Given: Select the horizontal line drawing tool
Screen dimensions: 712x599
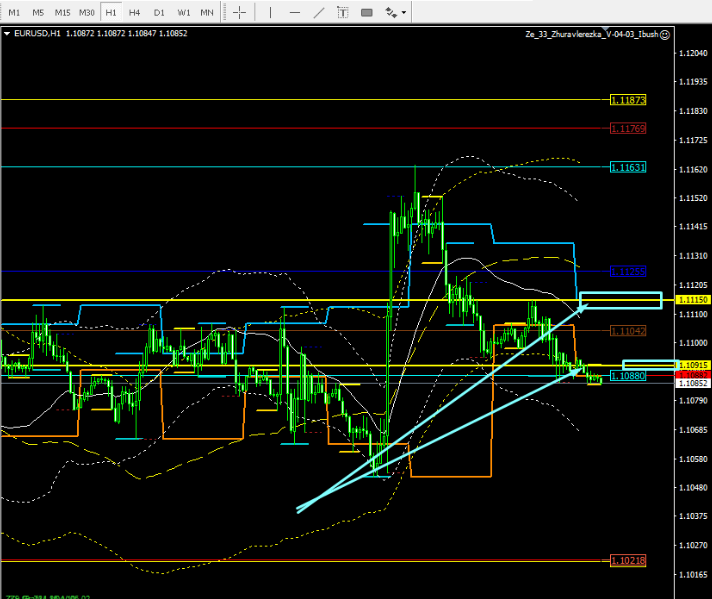Looking at the screenshot, I should tap(292, 12).
